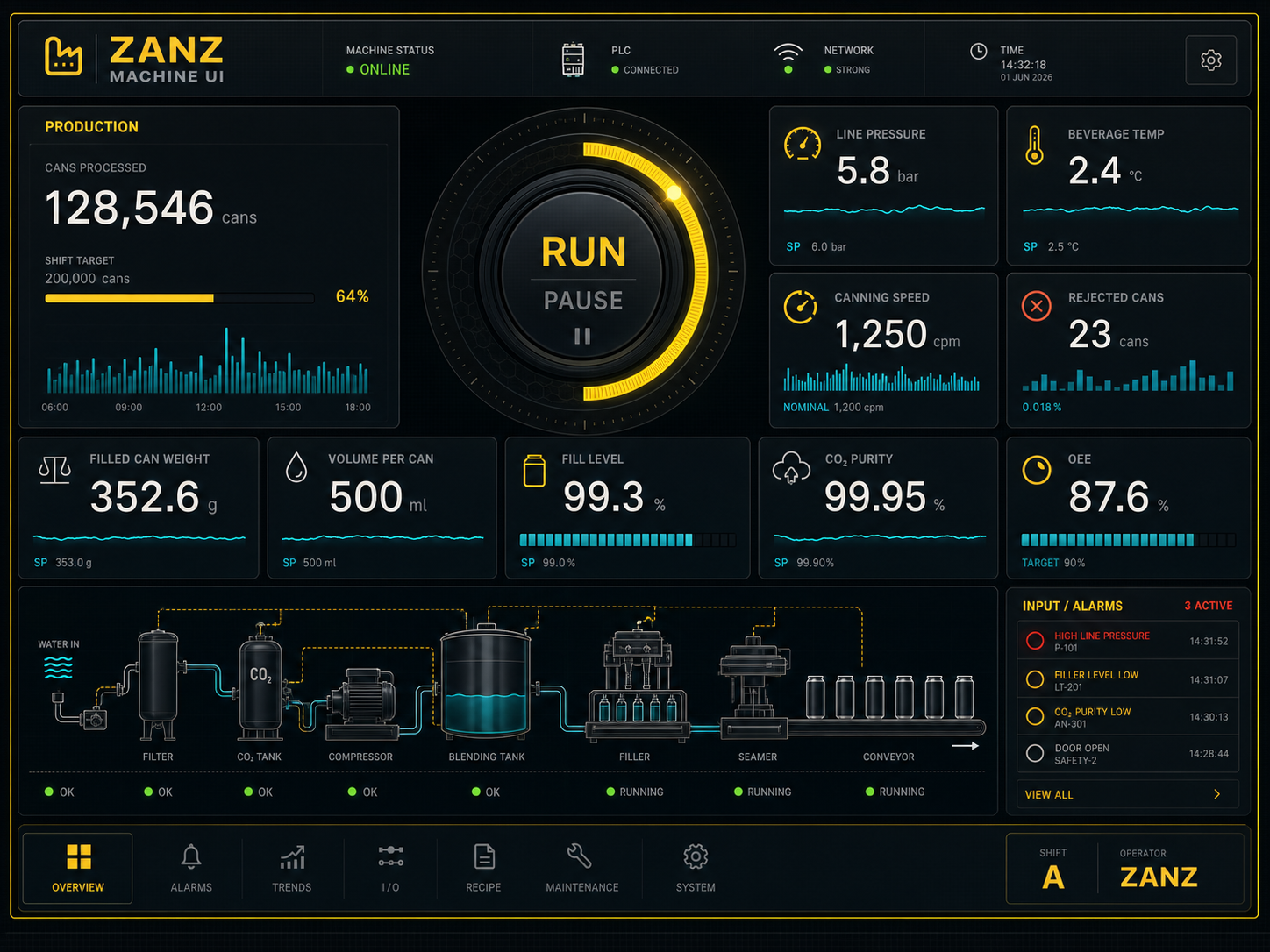Click the Line Pressure trend line

(x=884, y=210)
